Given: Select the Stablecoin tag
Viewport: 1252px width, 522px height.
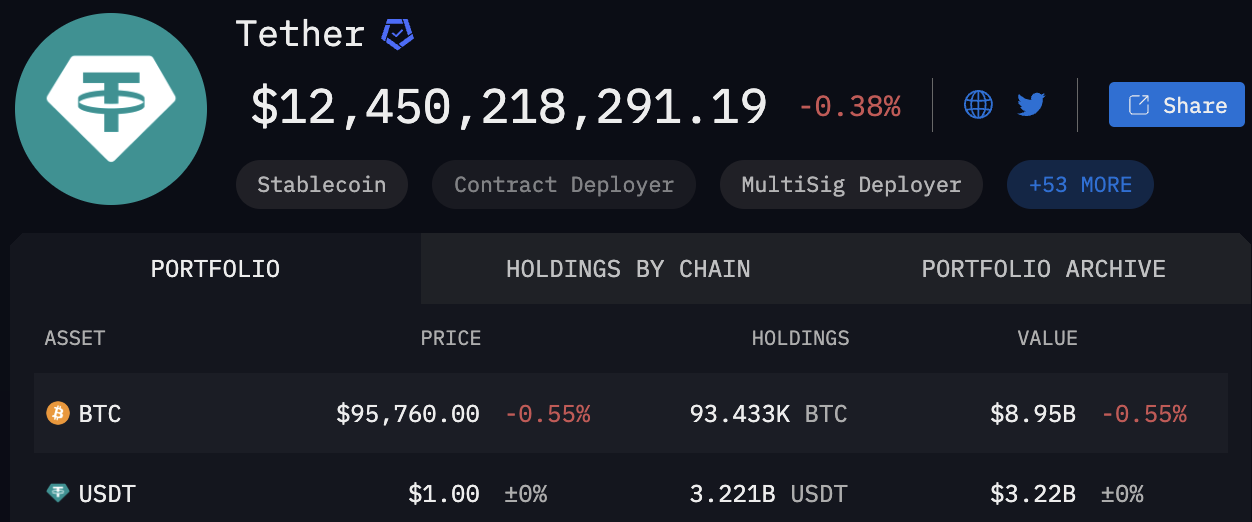Looking at the screenshot, I should point(321,185).
